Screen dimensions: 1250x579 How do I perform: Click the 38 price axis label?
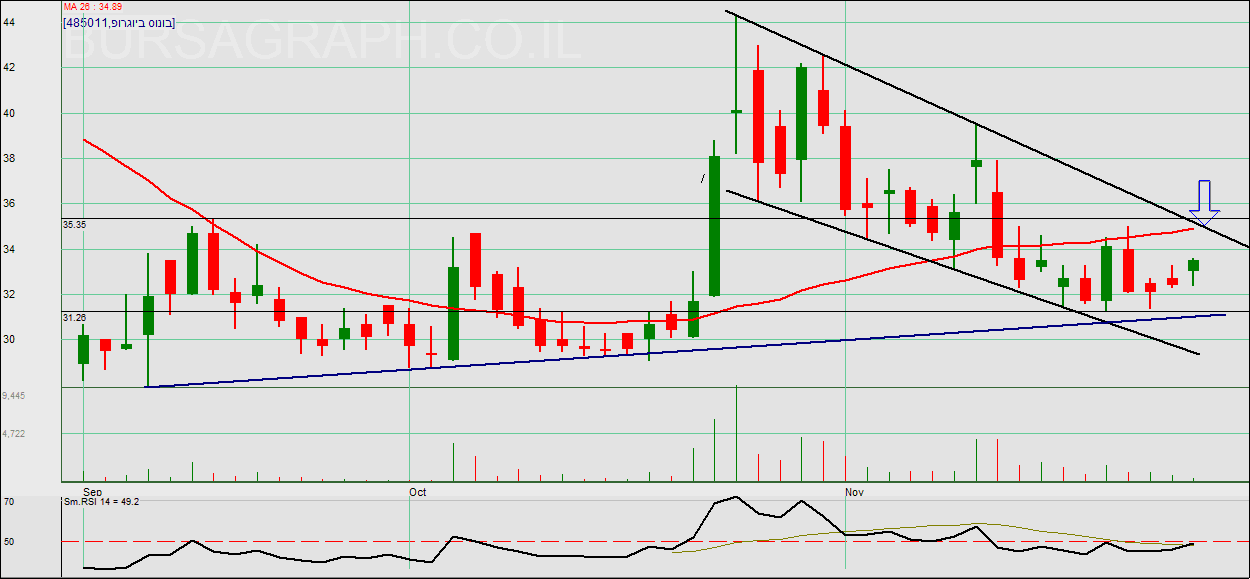(8, 158)
